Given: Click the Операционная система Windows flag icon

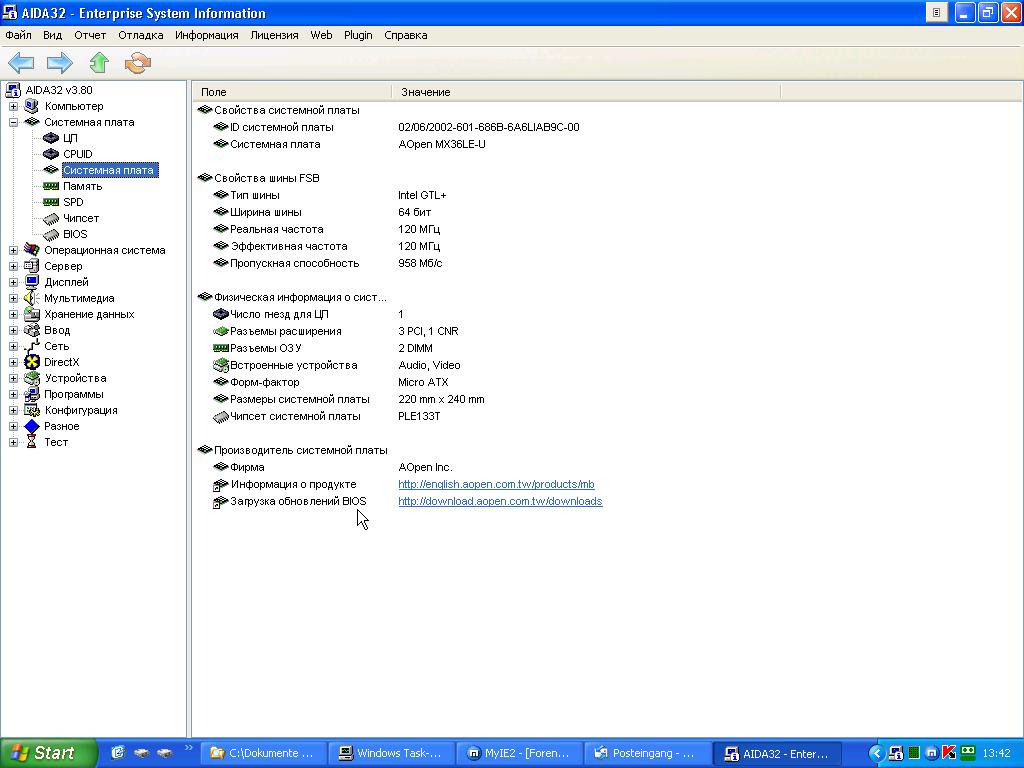Looking at the screenshot, I should pos(32,249).
